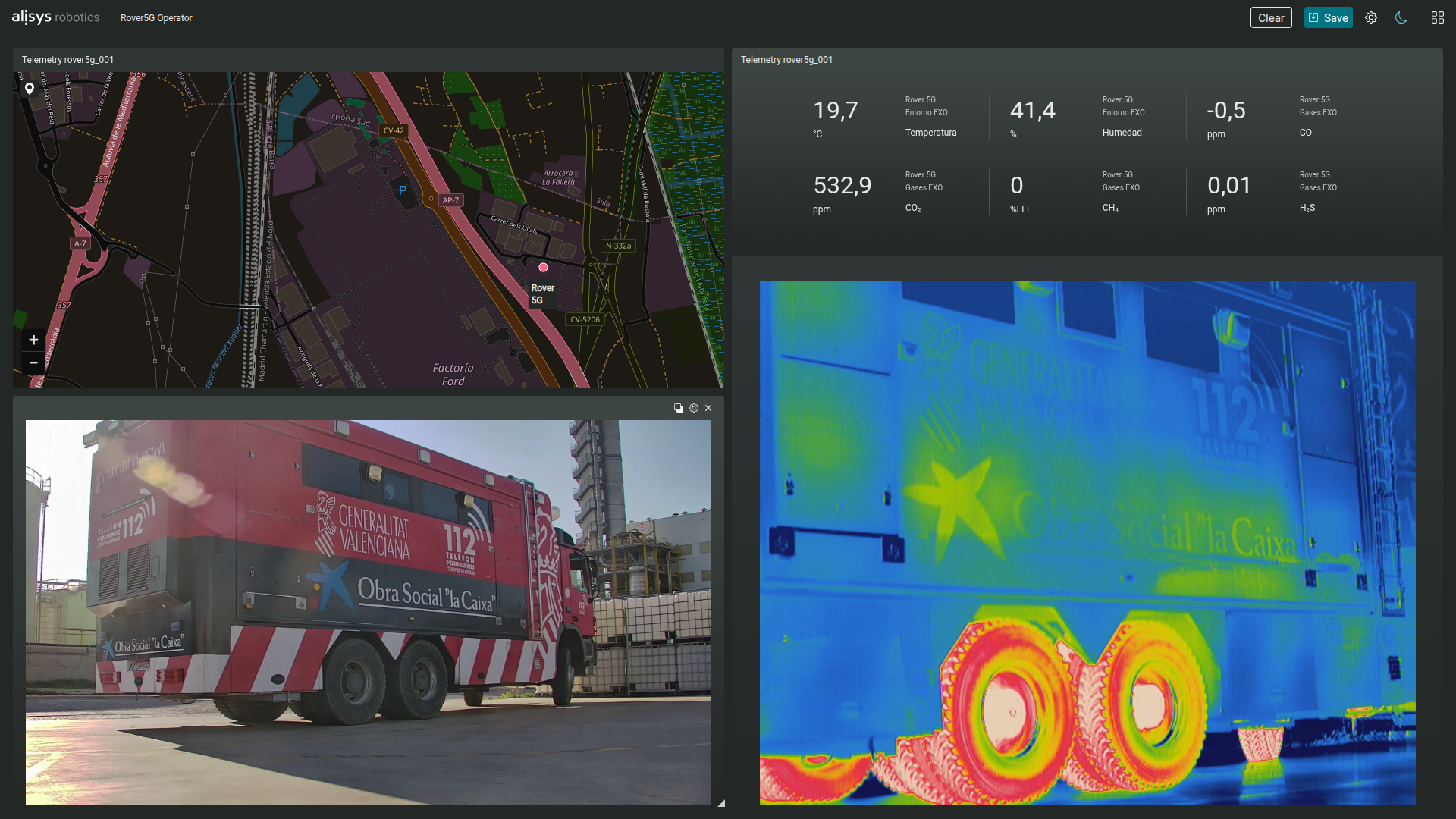Select the 41,4 humidity value

[1033, 111]
